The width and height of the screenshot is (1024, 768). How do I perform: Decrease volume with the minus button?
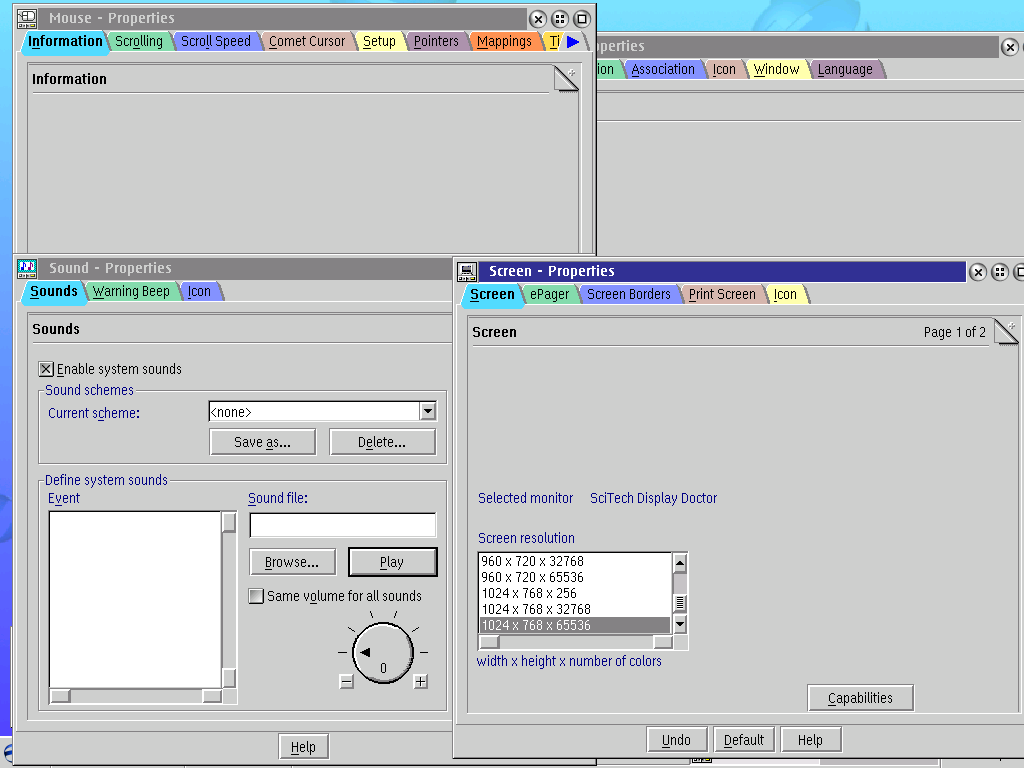(347, 682)
